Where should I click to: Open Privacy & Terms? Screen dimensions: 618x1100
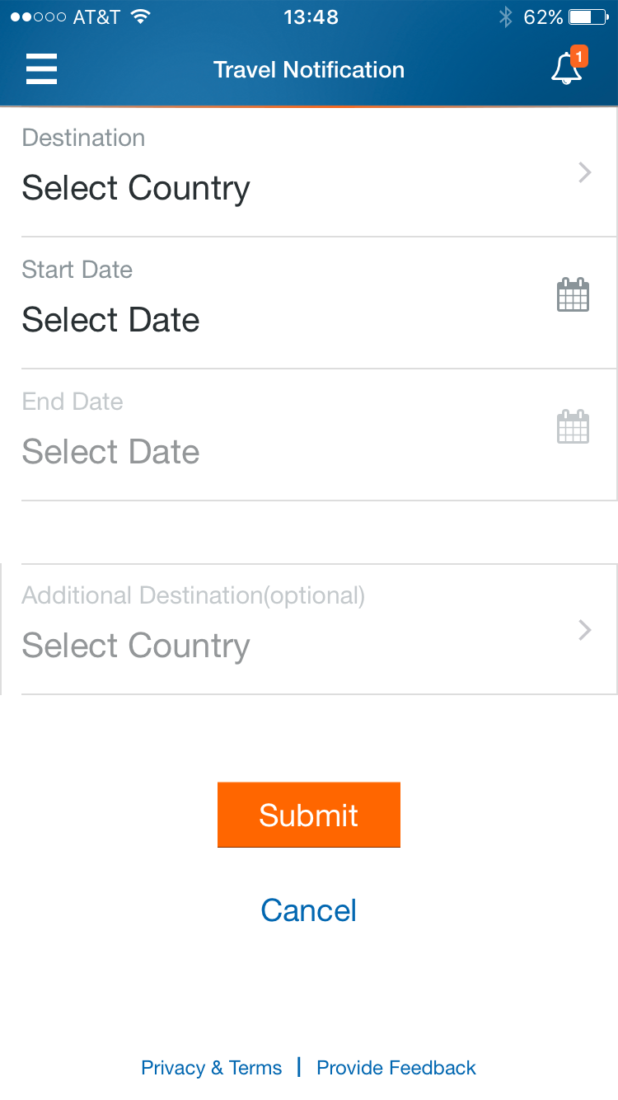211,1067
